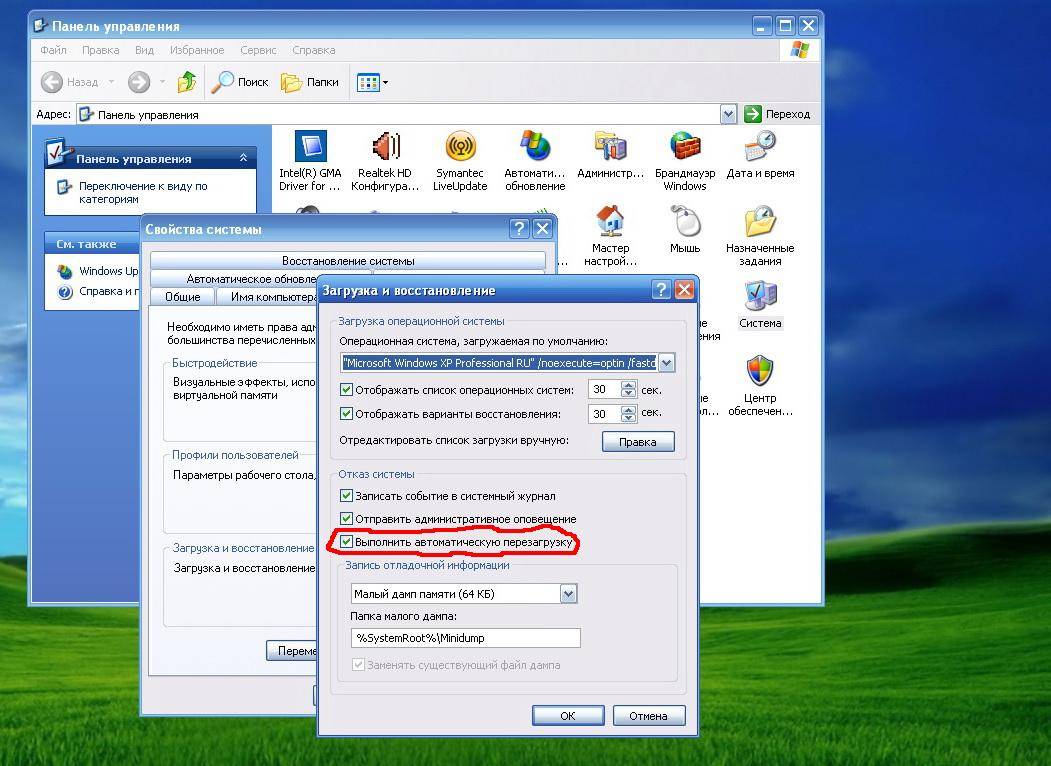Close the System Properties (Свойства системы) window
Viewport: 1051px width, 766px height.
[x=542, y=229]
